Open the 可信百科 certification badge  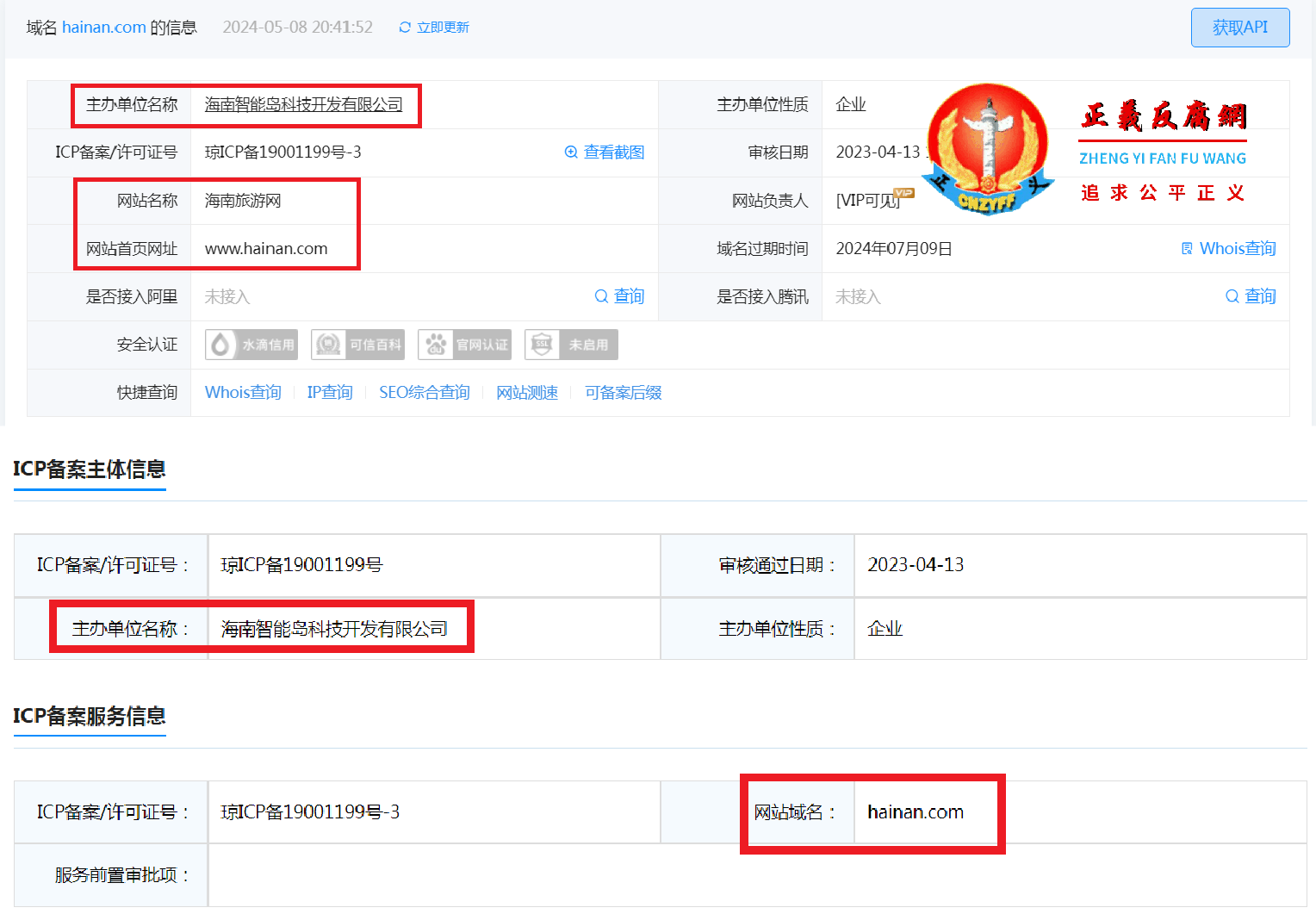(328, 344)
